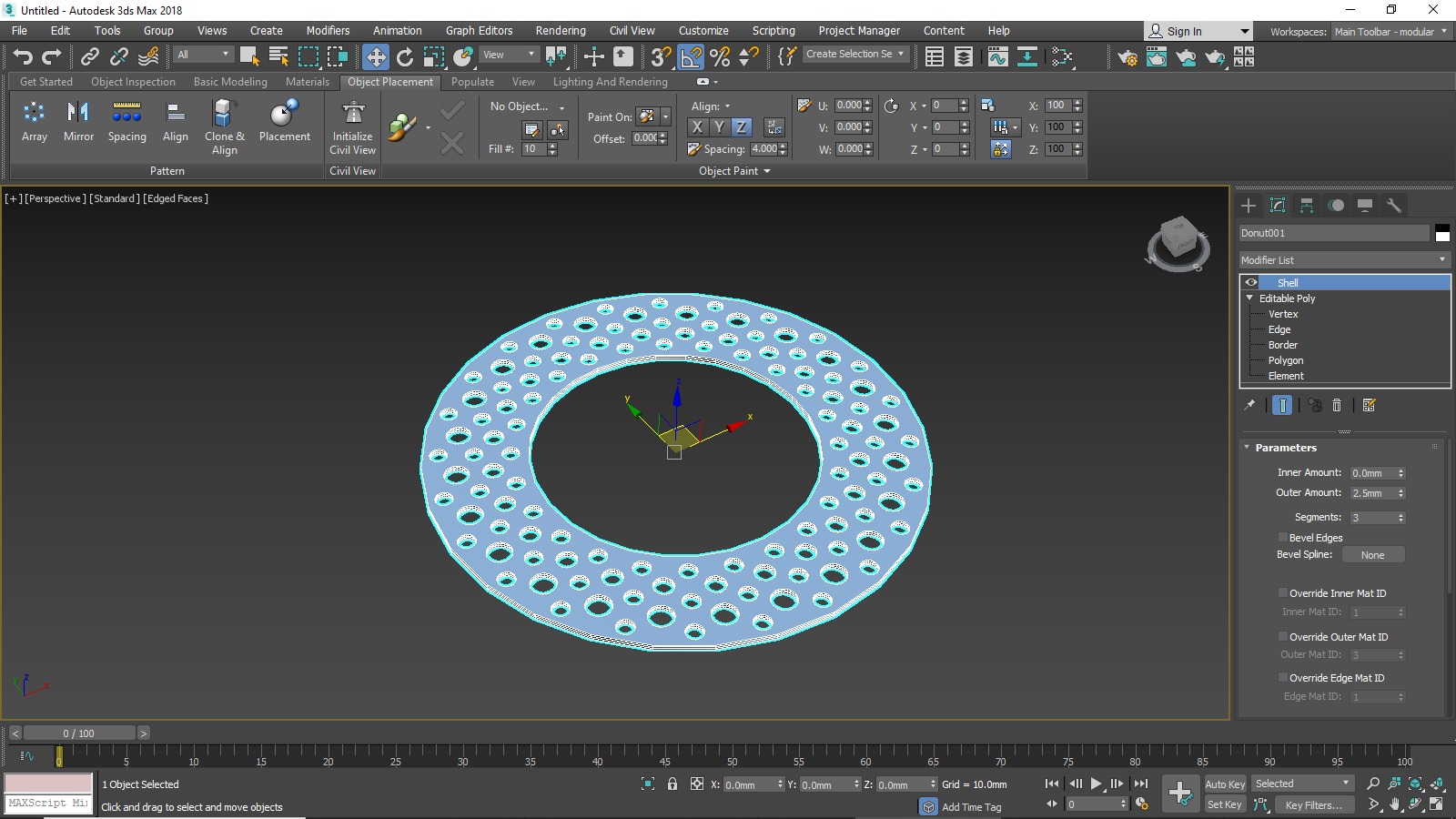Open the Motion command panel tab
Screen dimensions: 1456x819
click(x=1336, y=206)
